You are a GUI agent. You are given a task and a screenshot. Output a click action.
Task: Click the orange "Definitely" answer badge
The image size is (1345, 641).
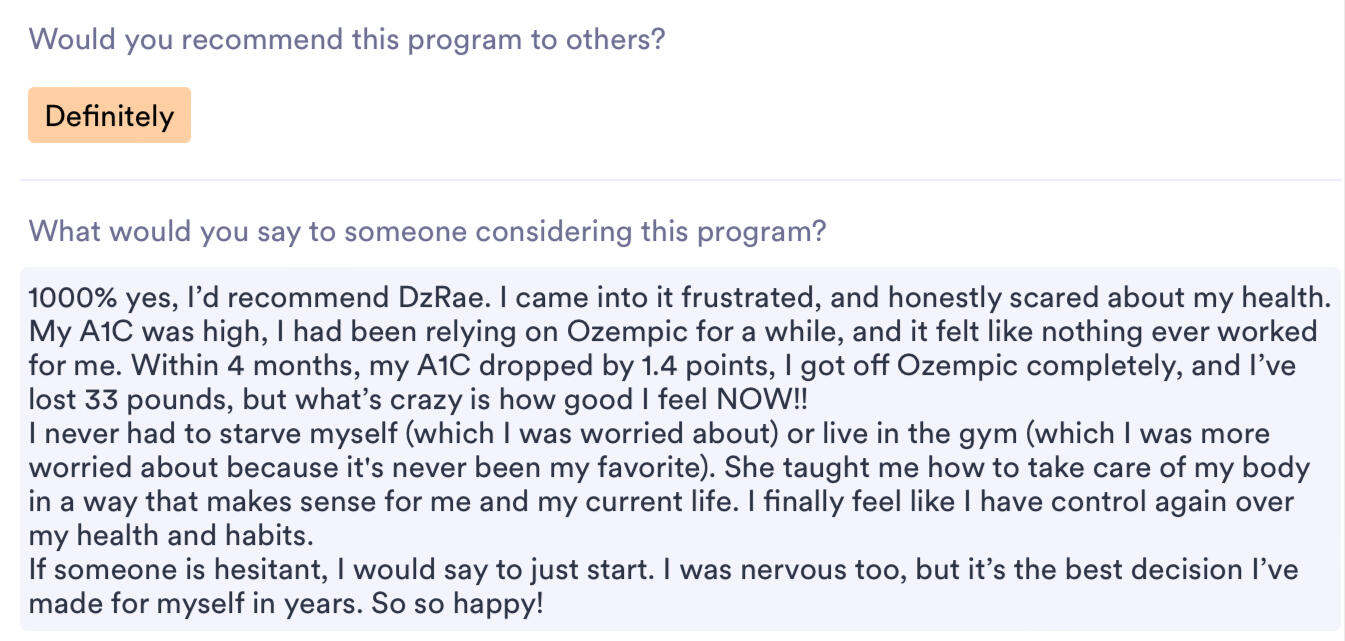pos(109,116)
